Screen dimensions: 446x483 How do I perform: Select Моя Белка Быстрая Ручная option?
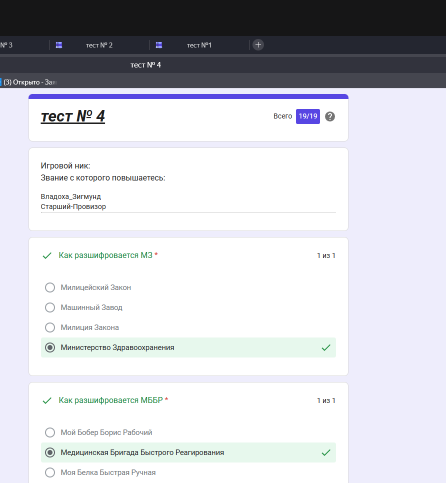pos(50,472)
